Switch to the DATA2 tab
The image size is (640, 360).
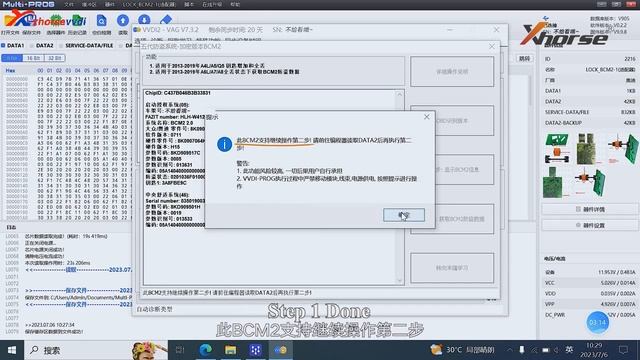click(42, 45)
